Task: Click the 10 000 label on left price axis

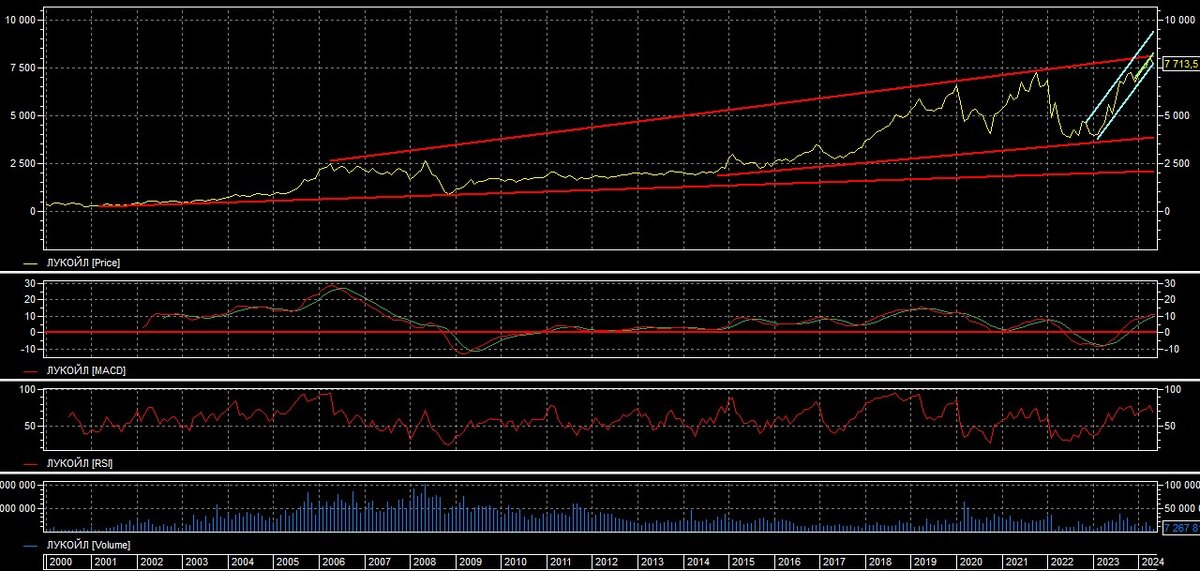Action: coord(20,20)
